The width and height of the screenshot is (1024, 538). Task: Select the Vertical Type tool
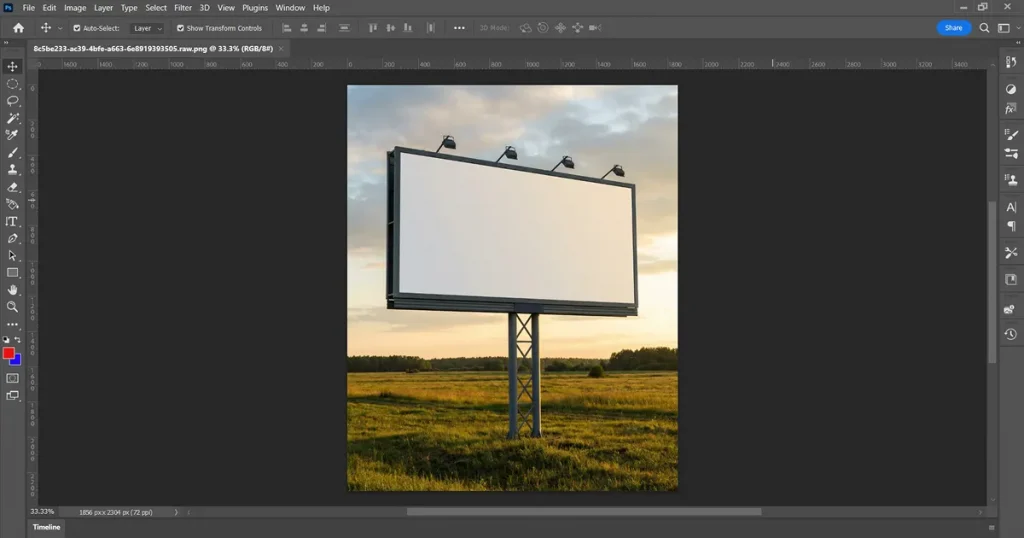[12, 222]
